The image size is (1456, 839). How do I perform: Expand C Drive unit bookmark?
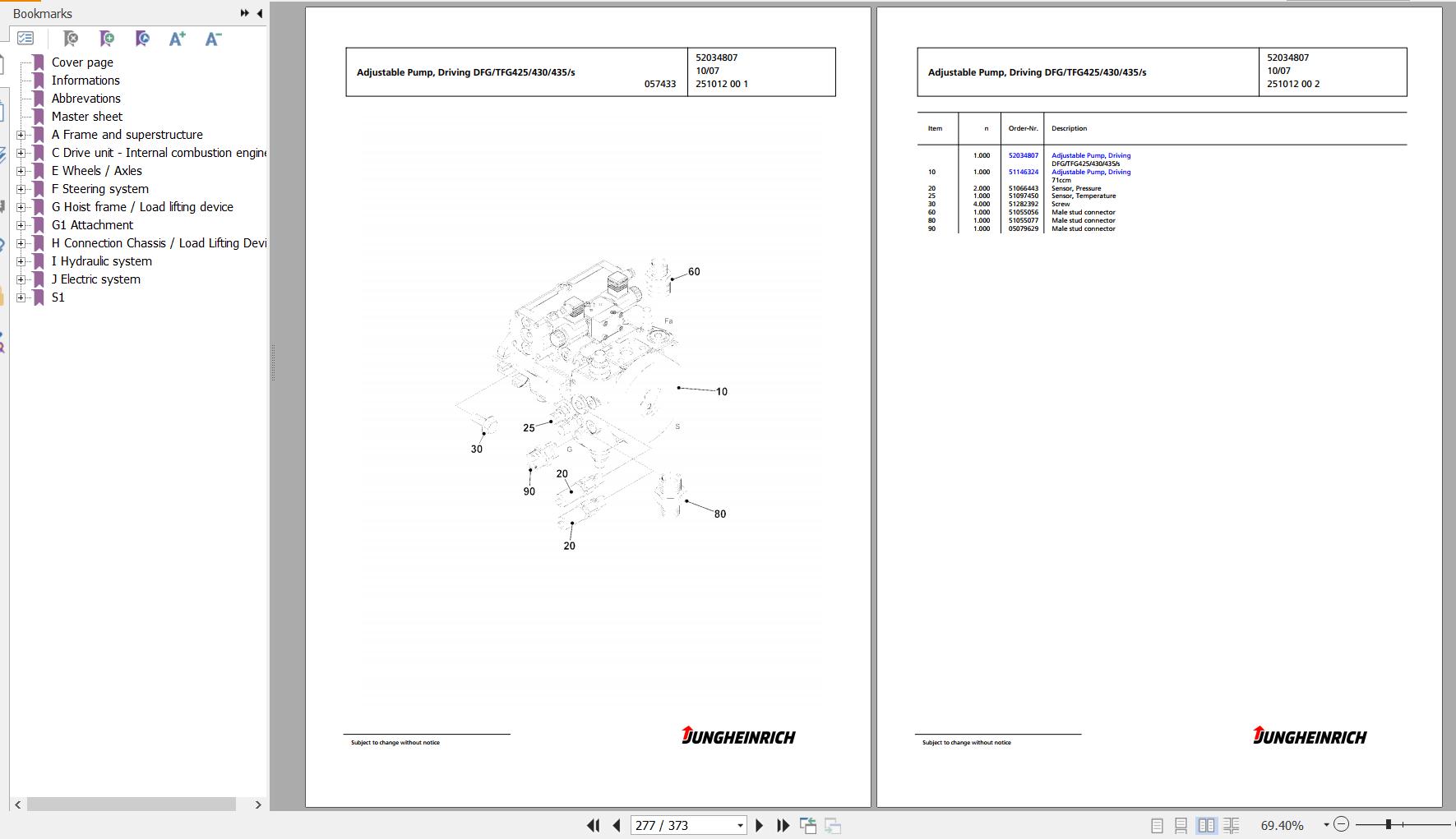pos(21,153)
